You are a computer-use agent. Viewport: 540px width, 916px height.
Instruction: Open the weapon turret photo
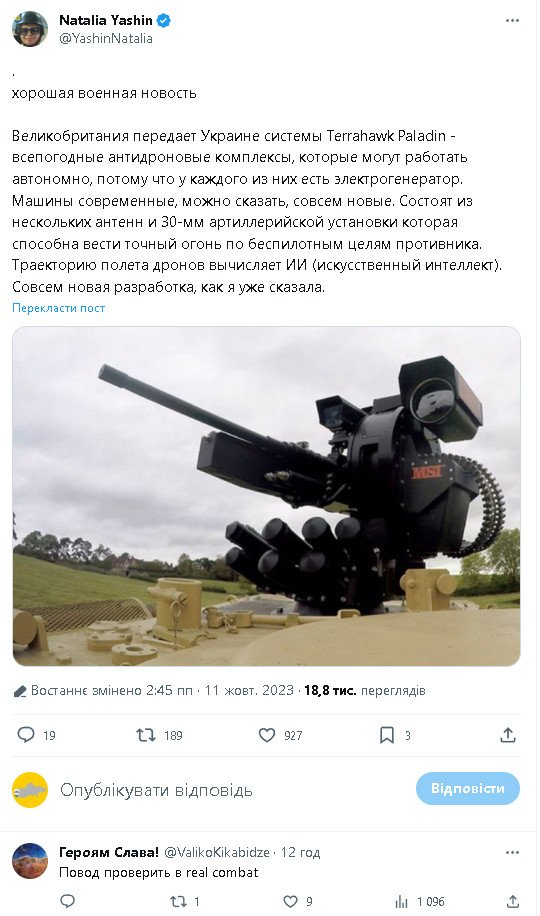266,496
